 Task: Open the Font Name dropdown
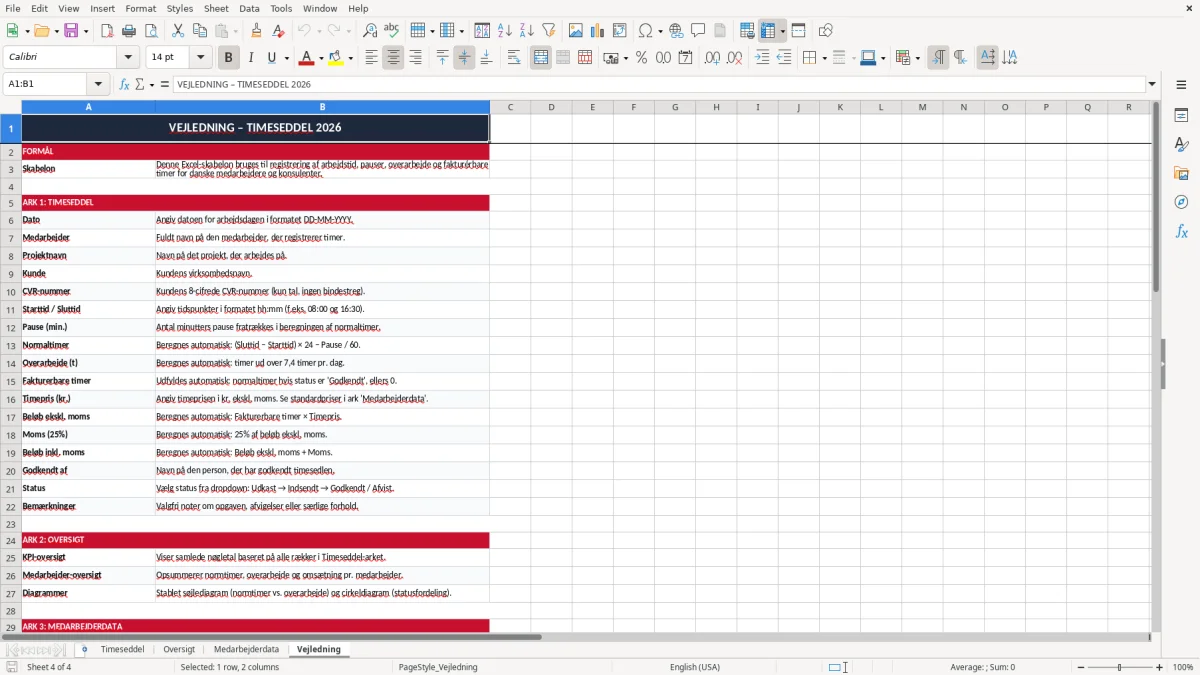pyautogui.click(x=128, y=58)
